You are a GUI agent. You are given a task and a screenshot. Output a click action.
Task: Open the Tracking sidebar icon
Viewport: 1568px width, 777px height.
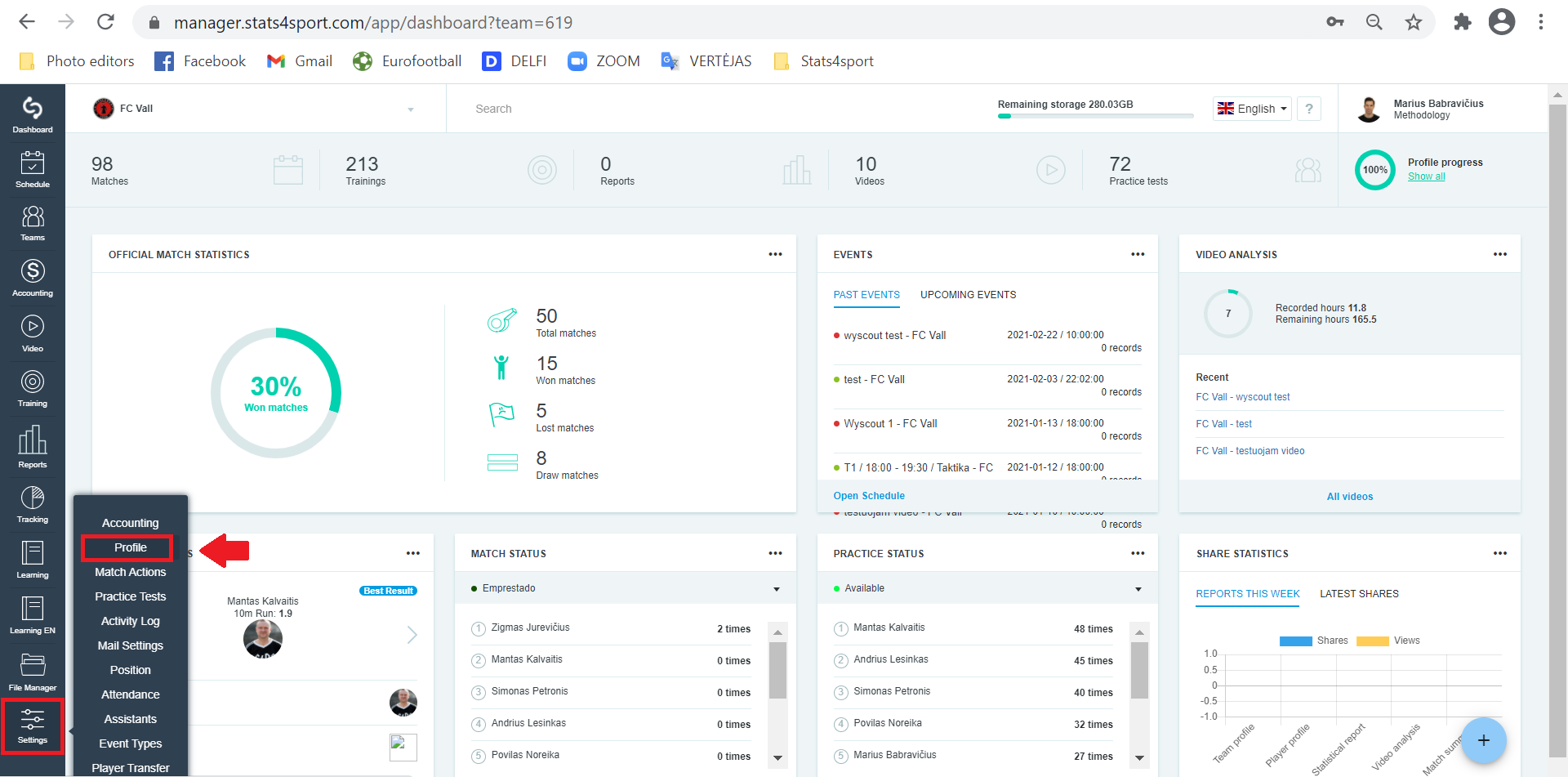[33, 504]
